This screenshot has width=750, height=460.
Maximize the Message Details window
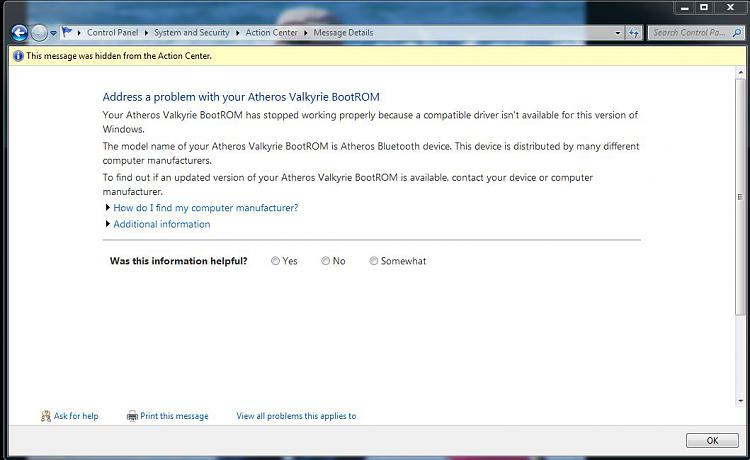pyautogui.click(x=704, y=7)
